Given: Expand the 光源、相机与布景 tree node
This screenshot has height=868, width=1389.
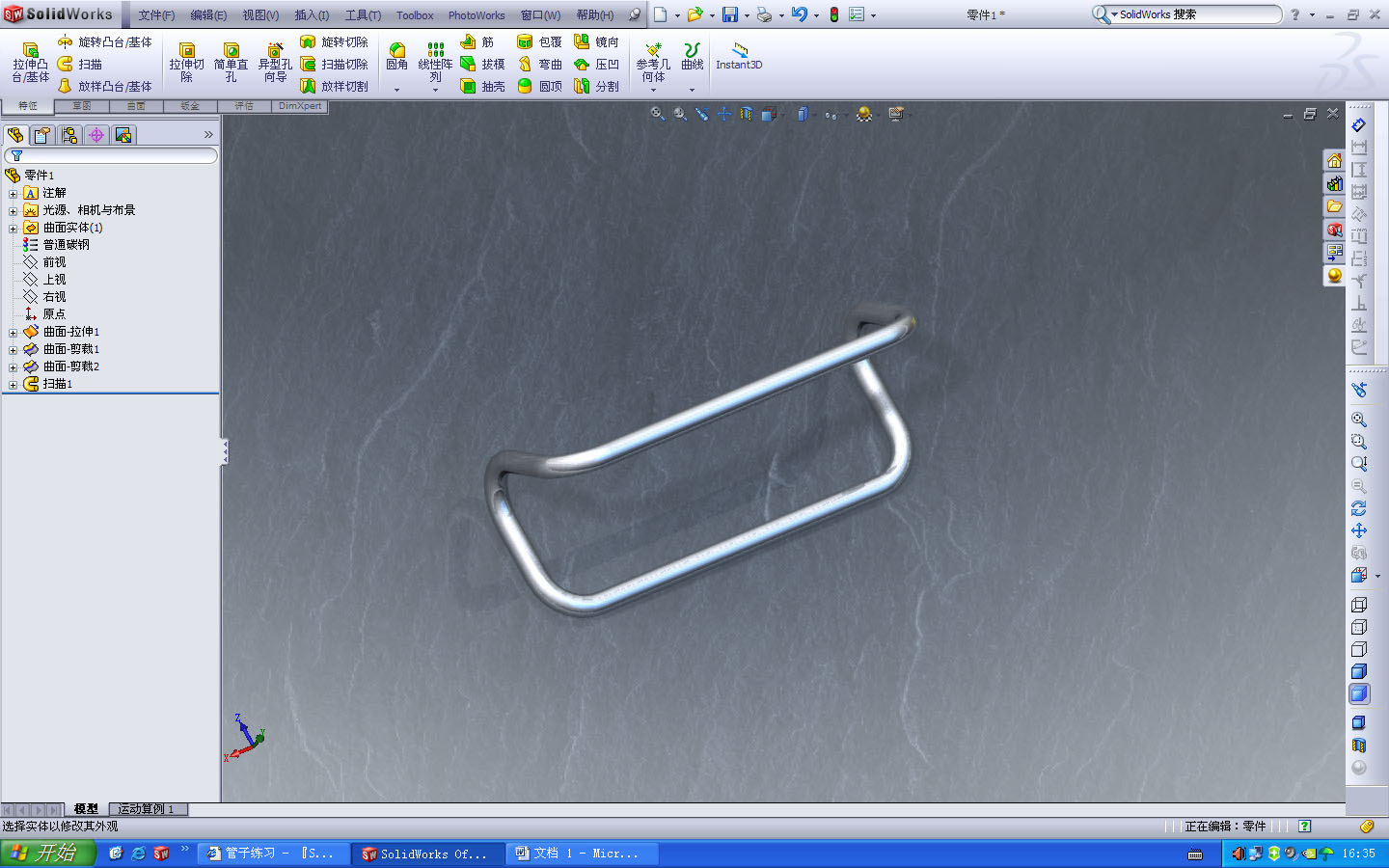Looking at the screenshot, I should click(x=13, y=210).
